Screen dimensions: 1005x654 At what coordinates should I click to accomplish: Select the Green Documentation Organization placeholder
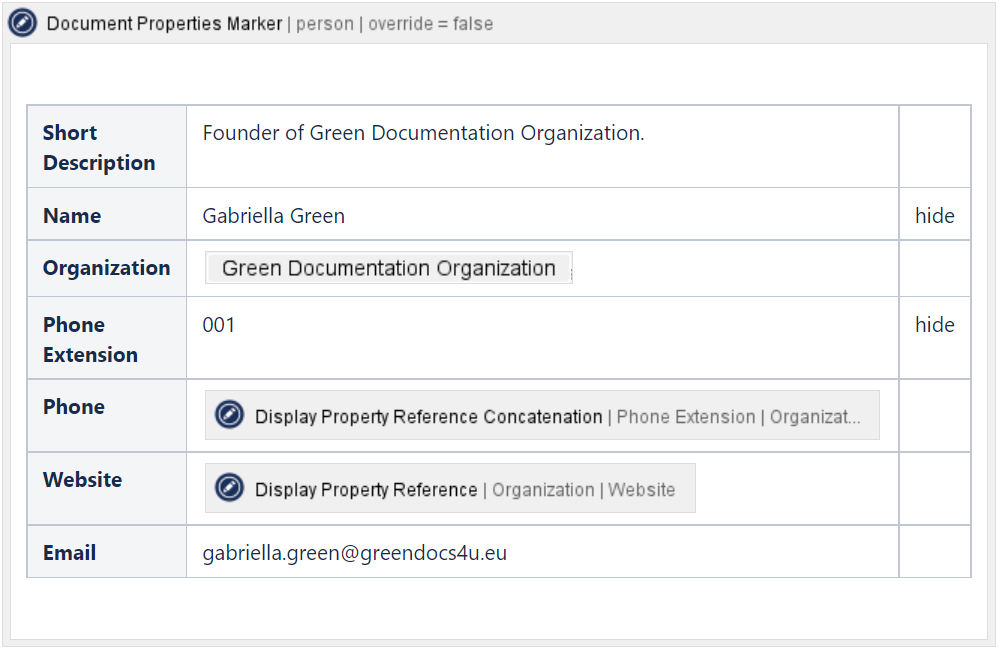coord(388,268)
